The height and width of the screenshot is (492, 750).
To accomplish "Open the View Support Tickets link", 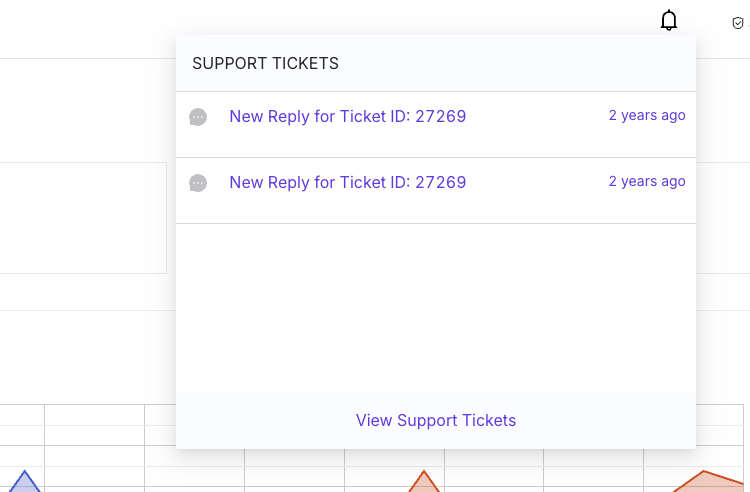I will pos(436,420).
